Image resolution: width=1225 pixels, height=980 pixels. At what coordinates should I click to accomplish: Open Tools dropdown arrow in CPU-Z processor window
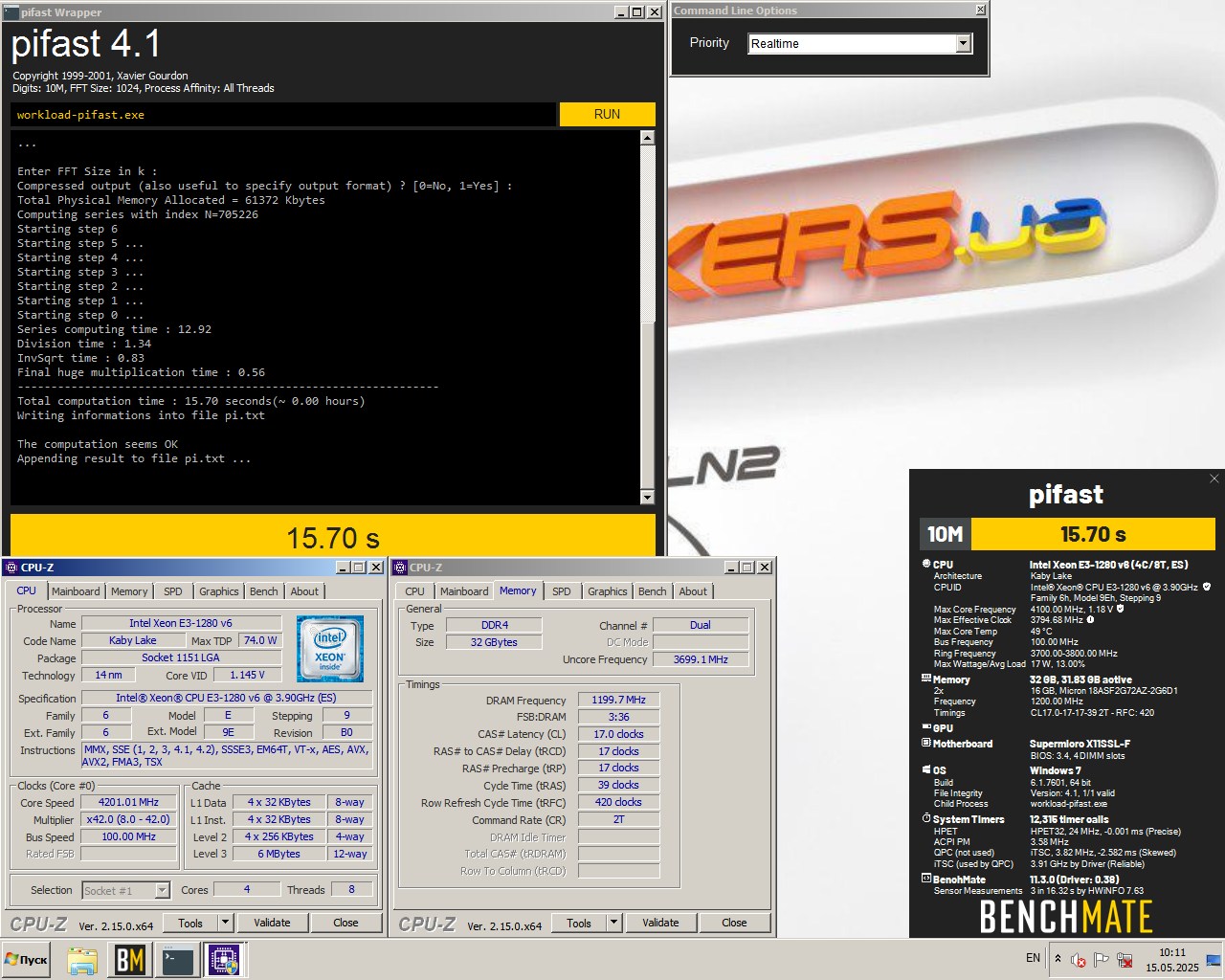click(x=225, y=923)
